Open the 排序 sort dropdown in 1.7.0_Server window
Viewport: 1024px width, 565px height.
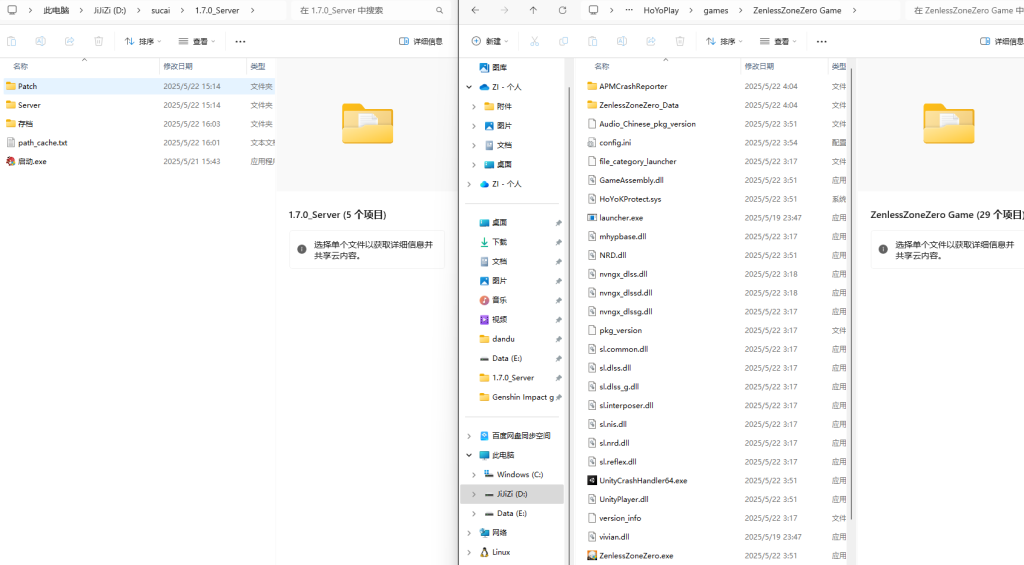click(x=142, y=41)
